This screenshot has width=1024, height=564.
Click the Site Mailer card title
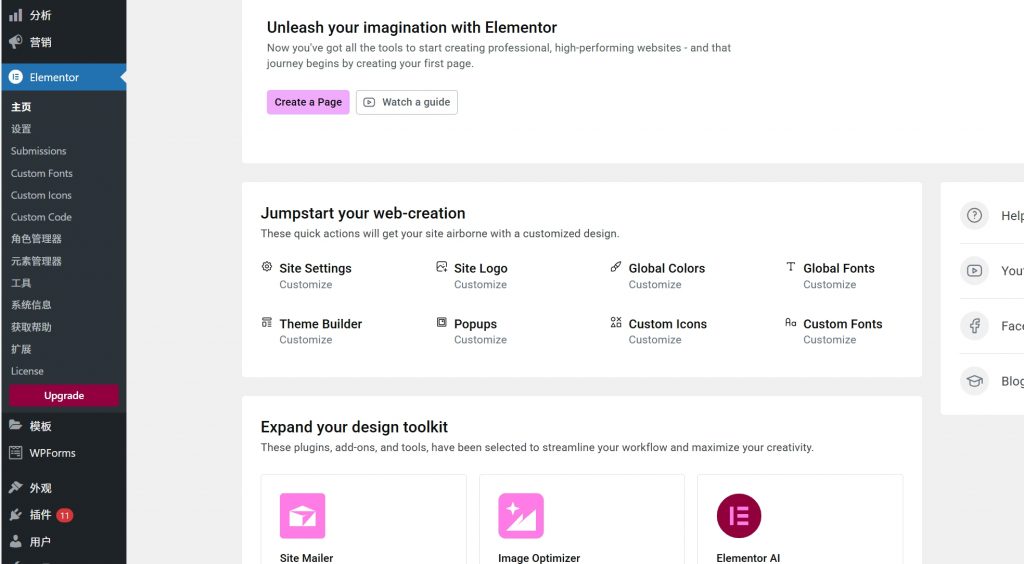[x=306, y=558]
